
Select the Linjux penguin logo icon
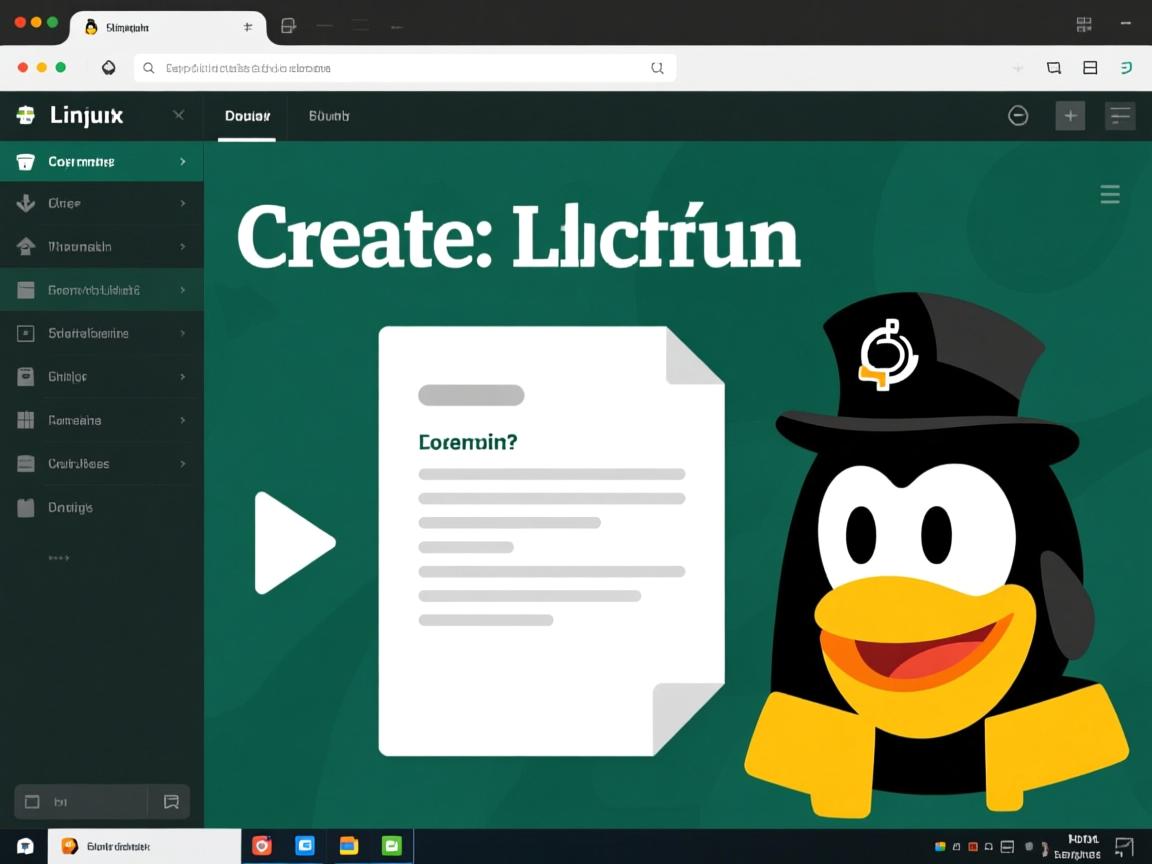point(27,115)
